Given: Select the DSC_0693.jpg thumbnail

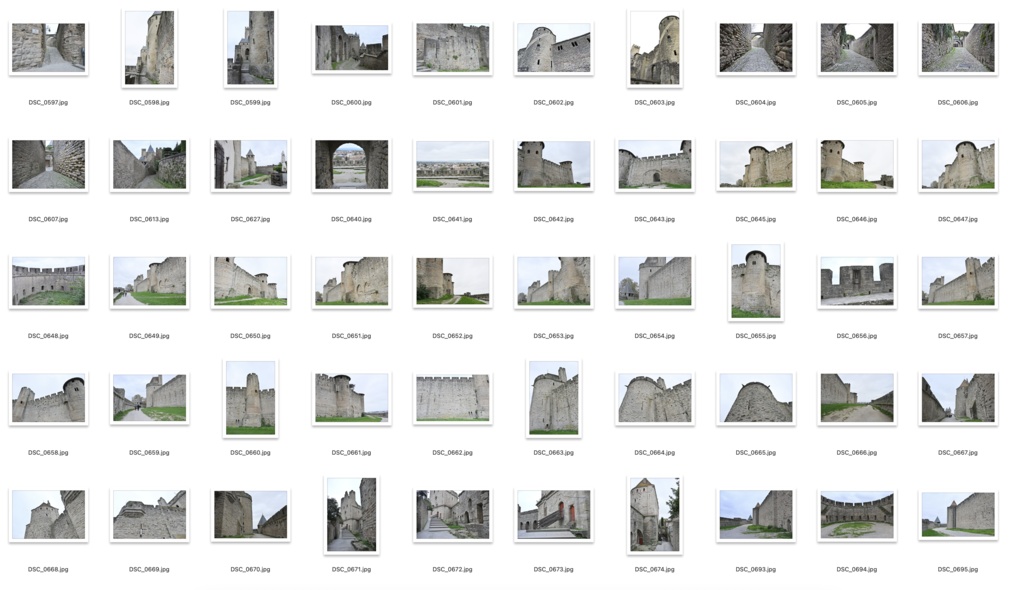Looking at the screenshot, I should click(x=756, y=515).
